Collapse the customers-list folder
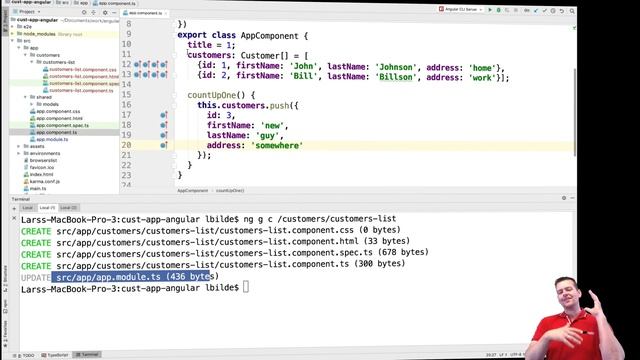 coord(32,62)
